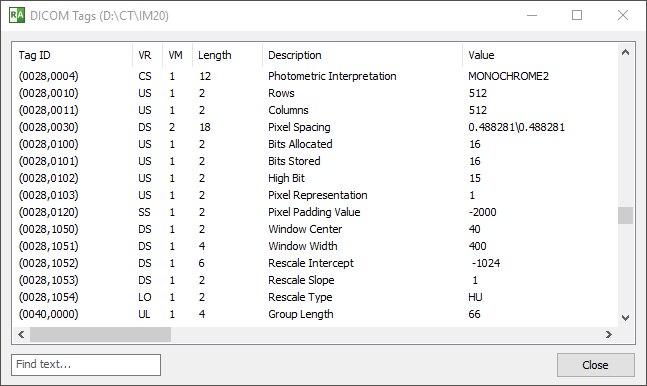
Task: Click the SS value representation cell
Action: point(144,212)
